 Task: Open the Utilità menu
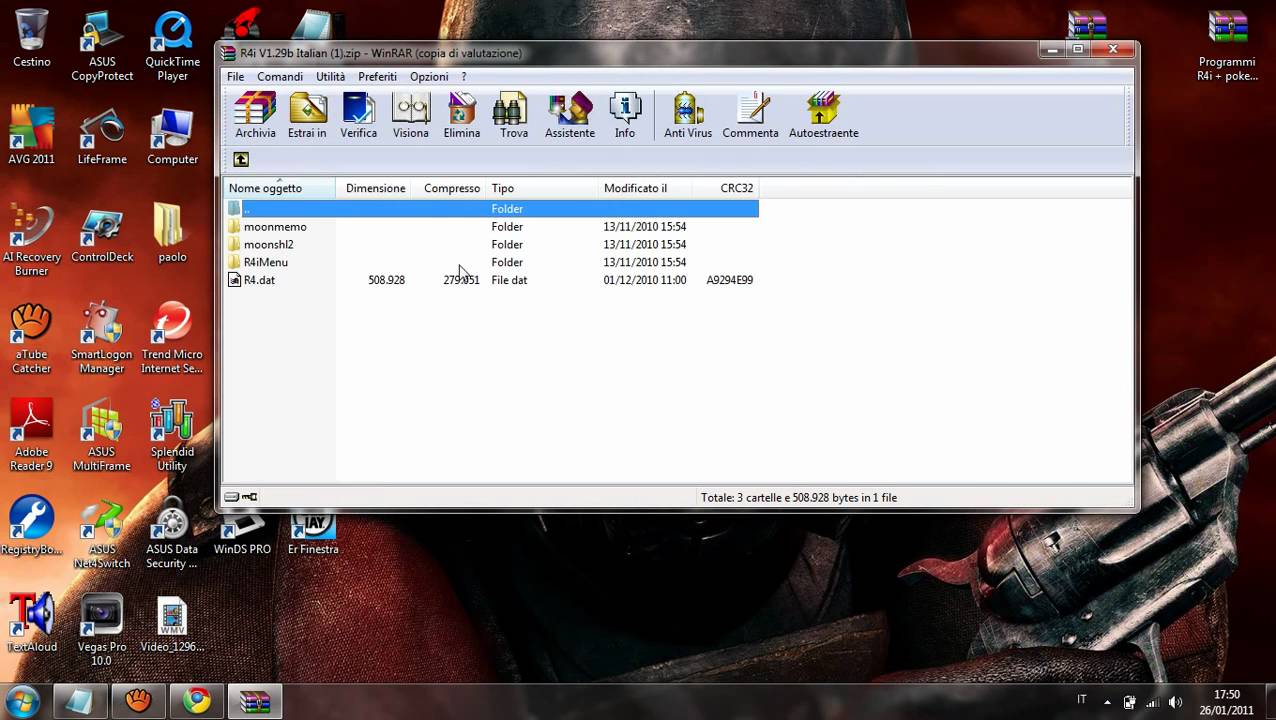330,77
